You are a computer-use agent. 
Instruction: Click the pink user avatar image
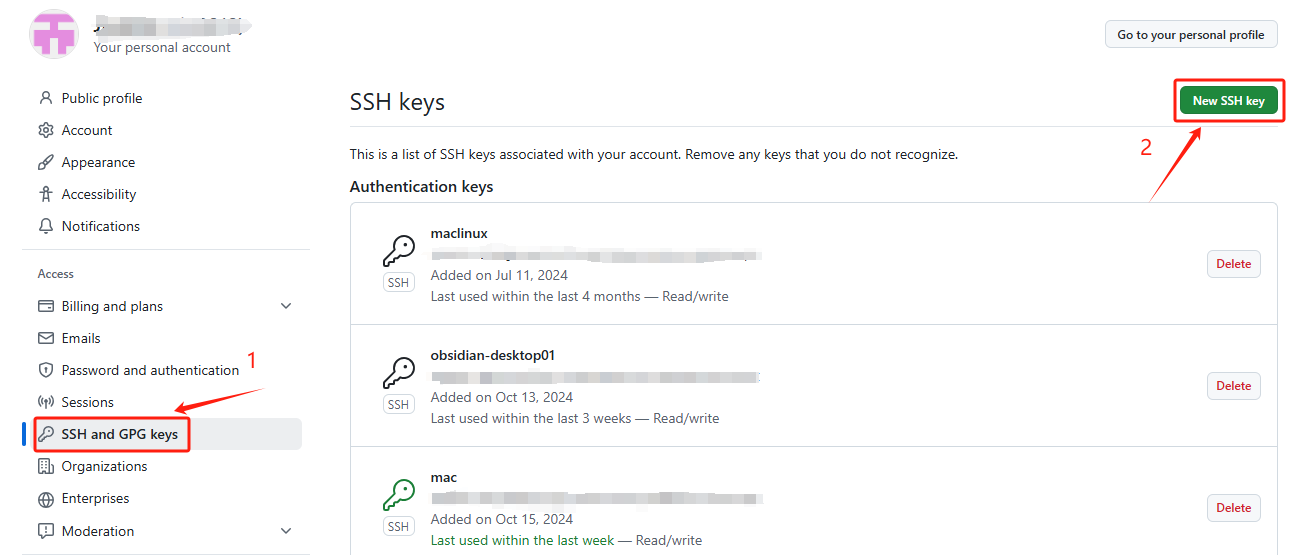(54, 33)
